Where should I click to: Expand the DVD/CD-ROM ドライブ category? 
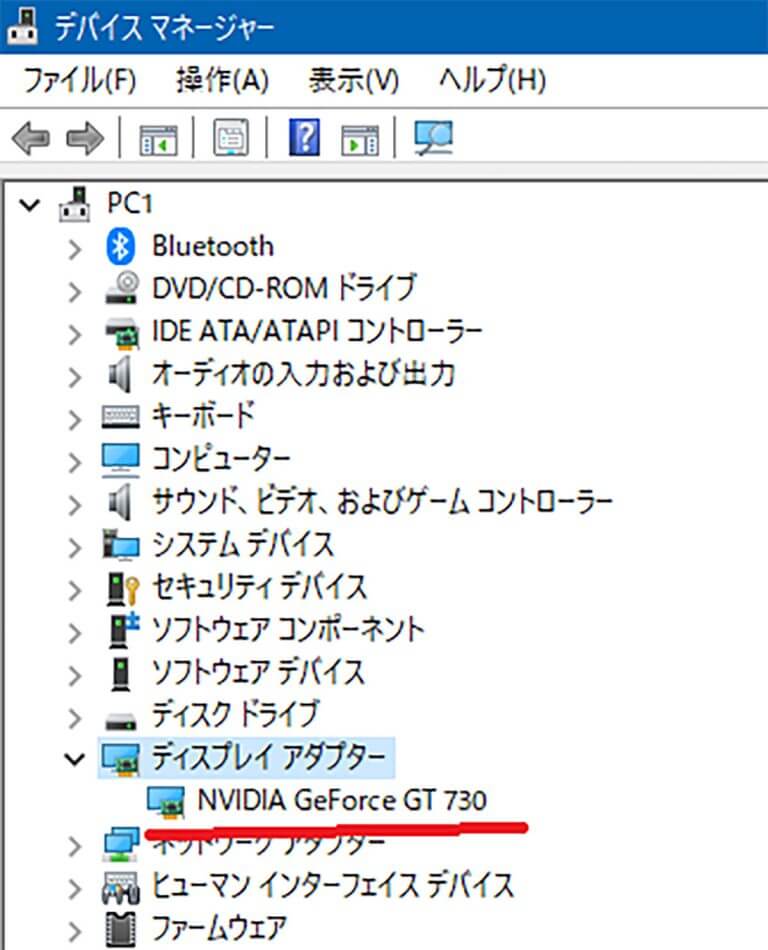point(74,291)
